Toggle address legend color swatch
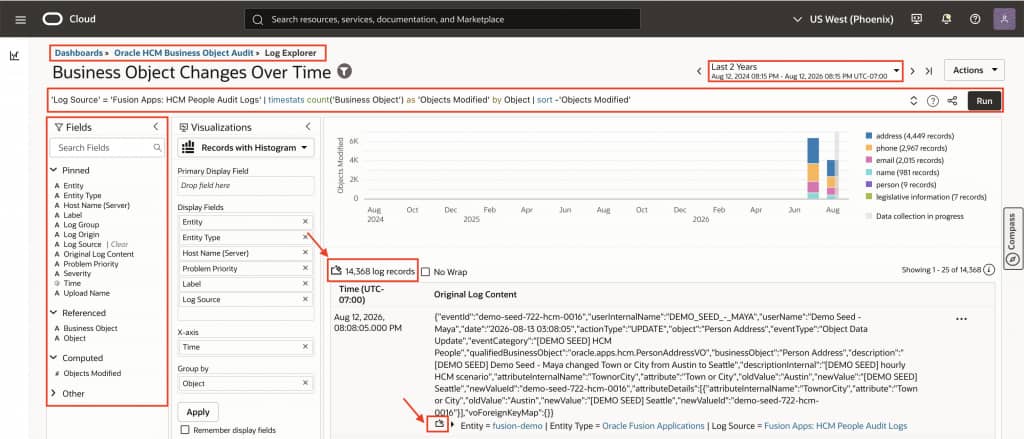The height and width of the screenshot is (439, 1024). (869, 136)
